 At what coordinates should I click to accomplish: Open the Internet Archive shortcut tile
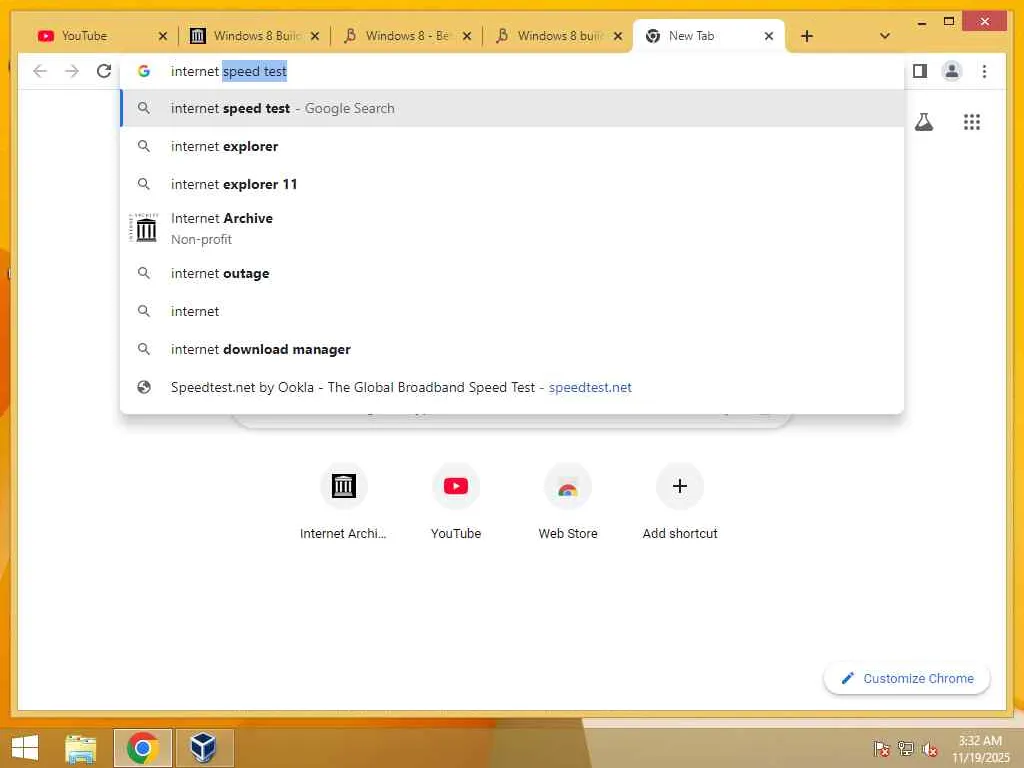pos(344,502)
